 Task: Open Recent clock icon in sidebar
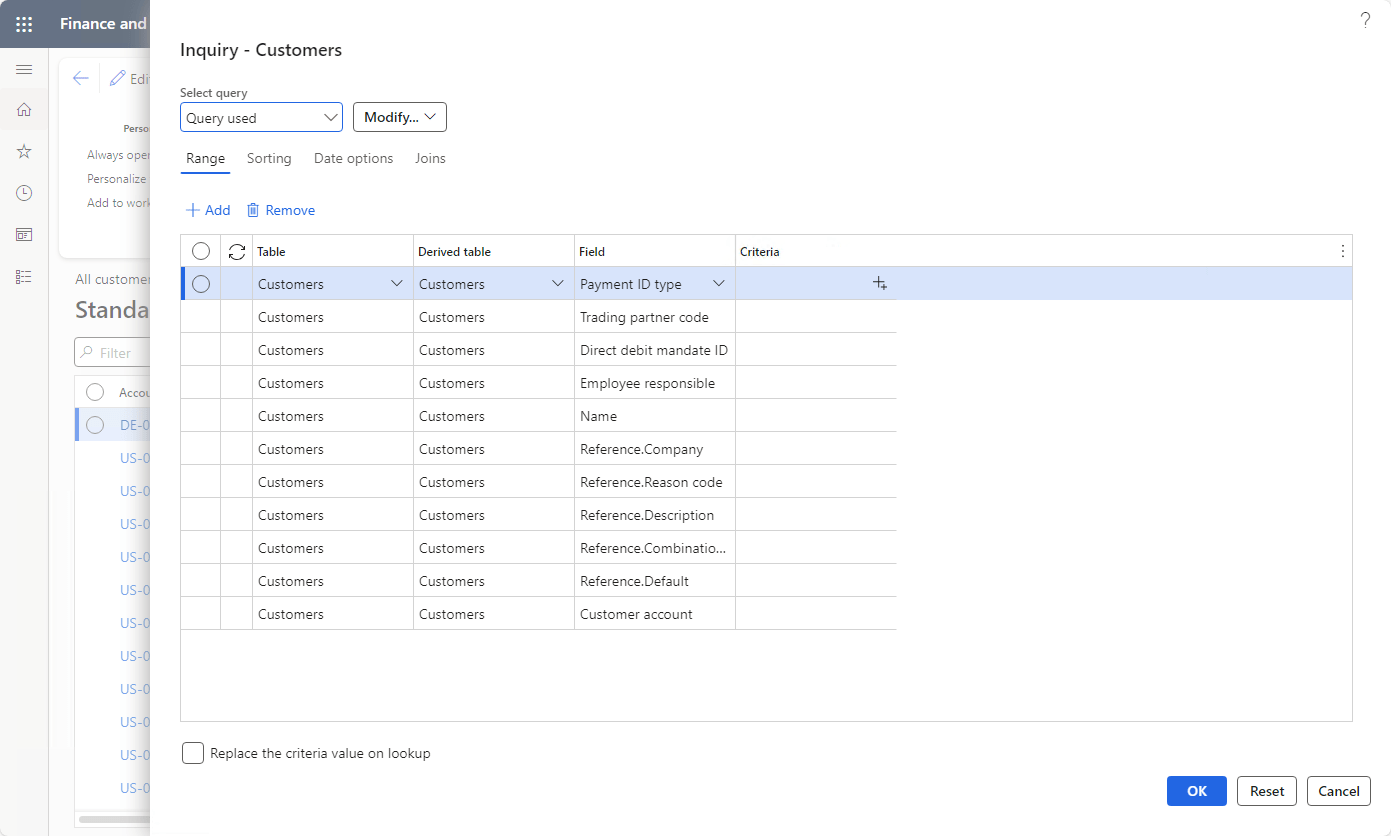coord(24,193)
